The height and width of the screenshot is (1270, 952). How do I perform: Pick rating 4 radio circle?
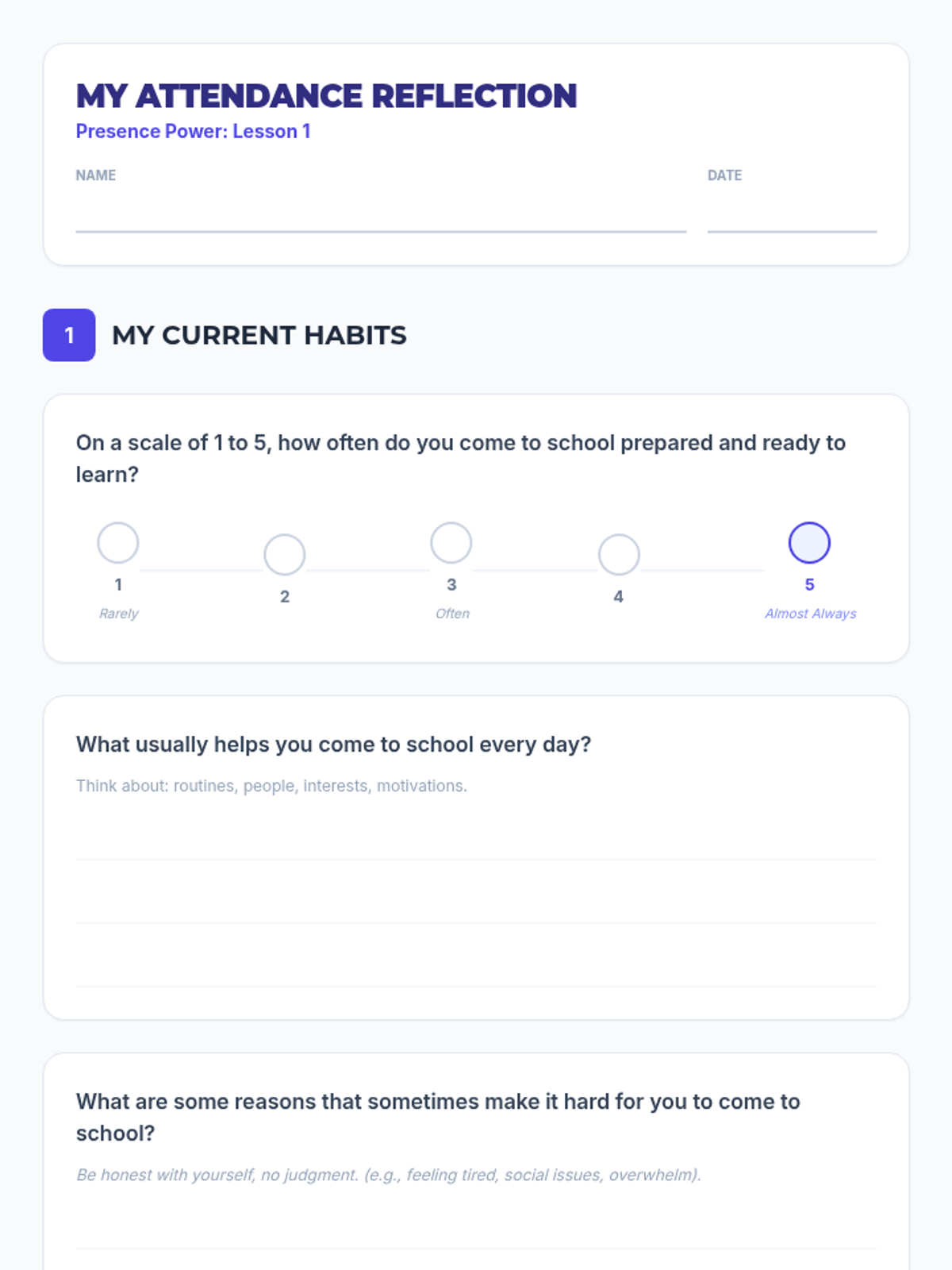coord(619,555)
